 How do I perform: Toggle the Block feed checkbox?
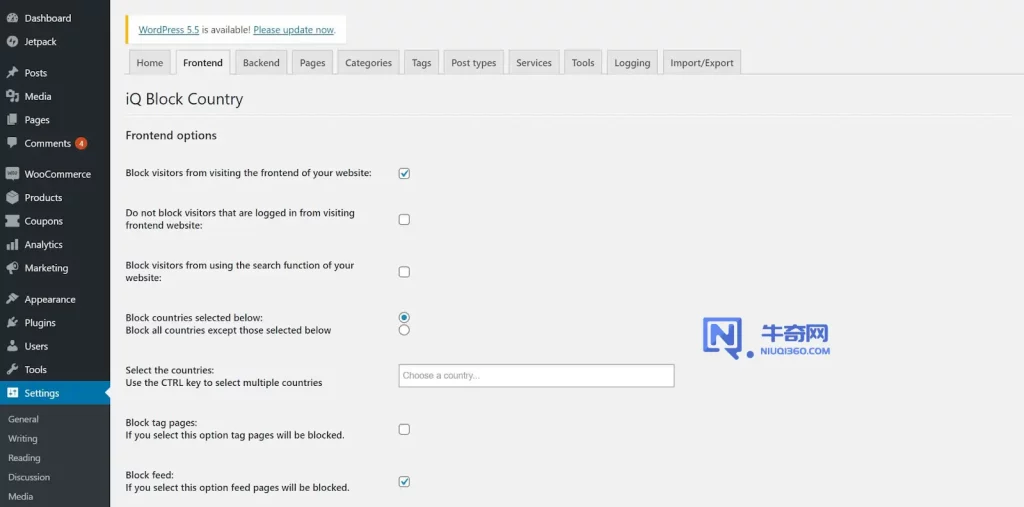point(404,482)
